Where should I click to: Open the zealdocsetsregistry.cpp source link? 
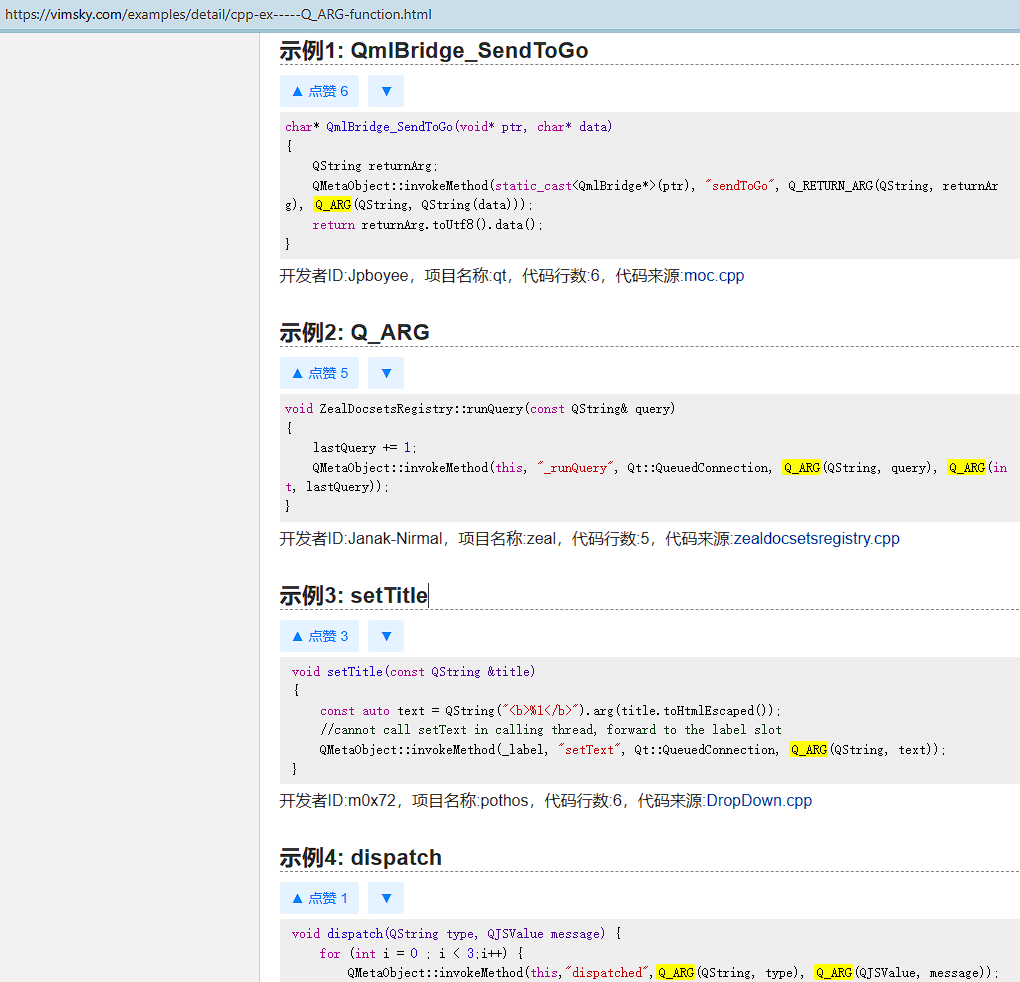816,538
